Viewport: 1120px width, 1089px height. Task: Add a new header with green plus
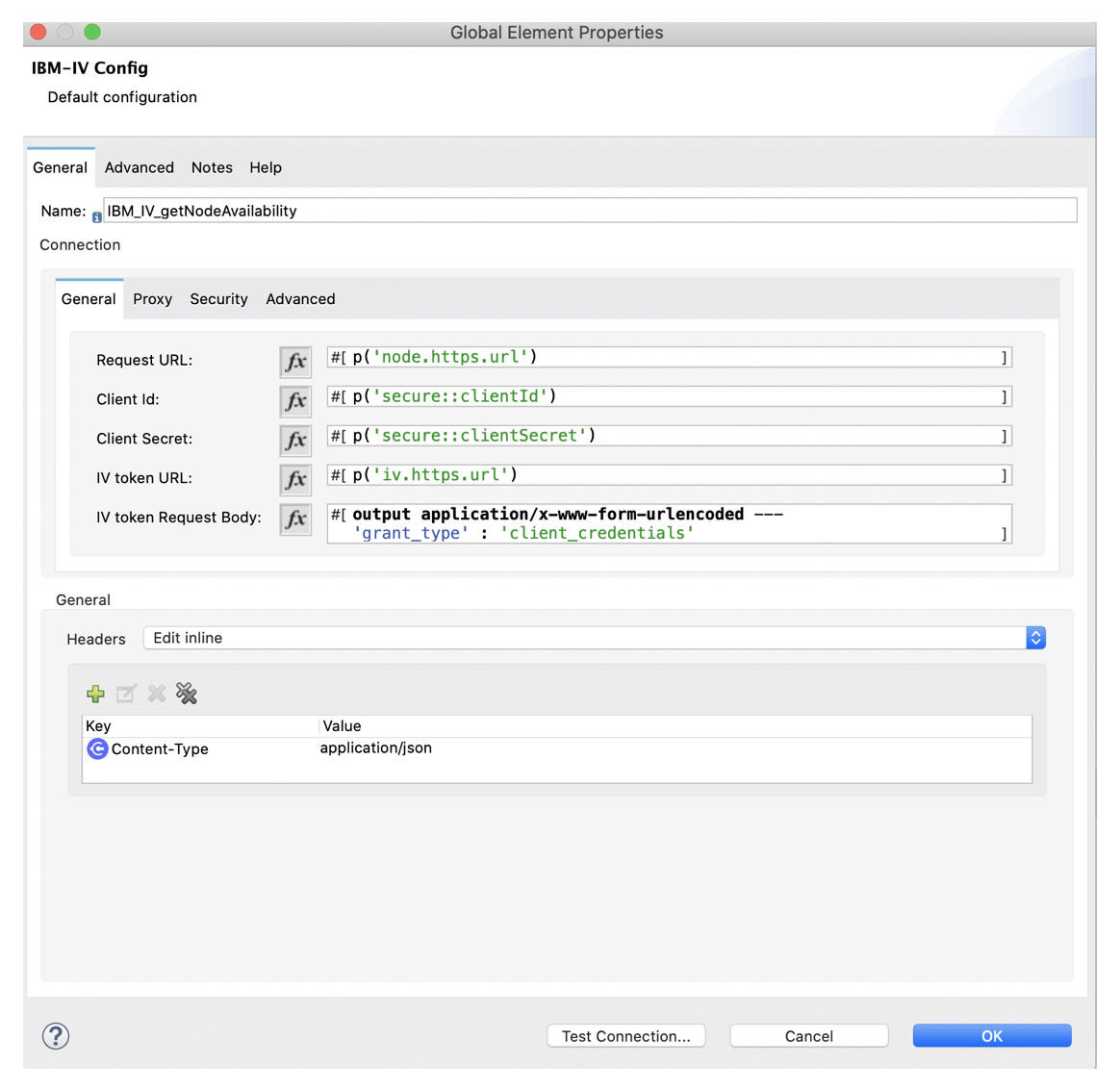[x=95, y=694]
